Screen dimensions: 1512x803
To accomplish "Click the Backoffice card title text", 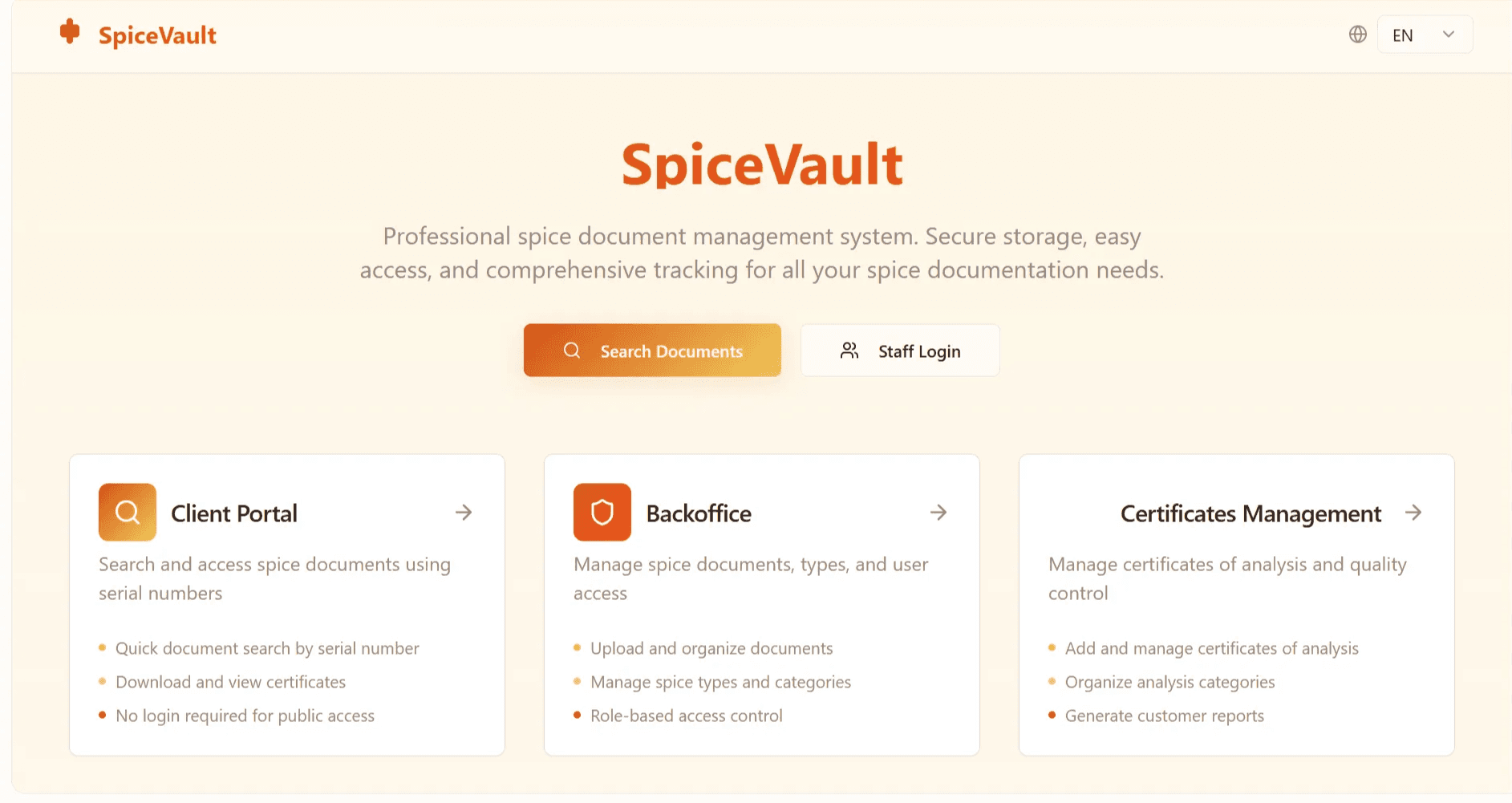I will tap(699, 513).
